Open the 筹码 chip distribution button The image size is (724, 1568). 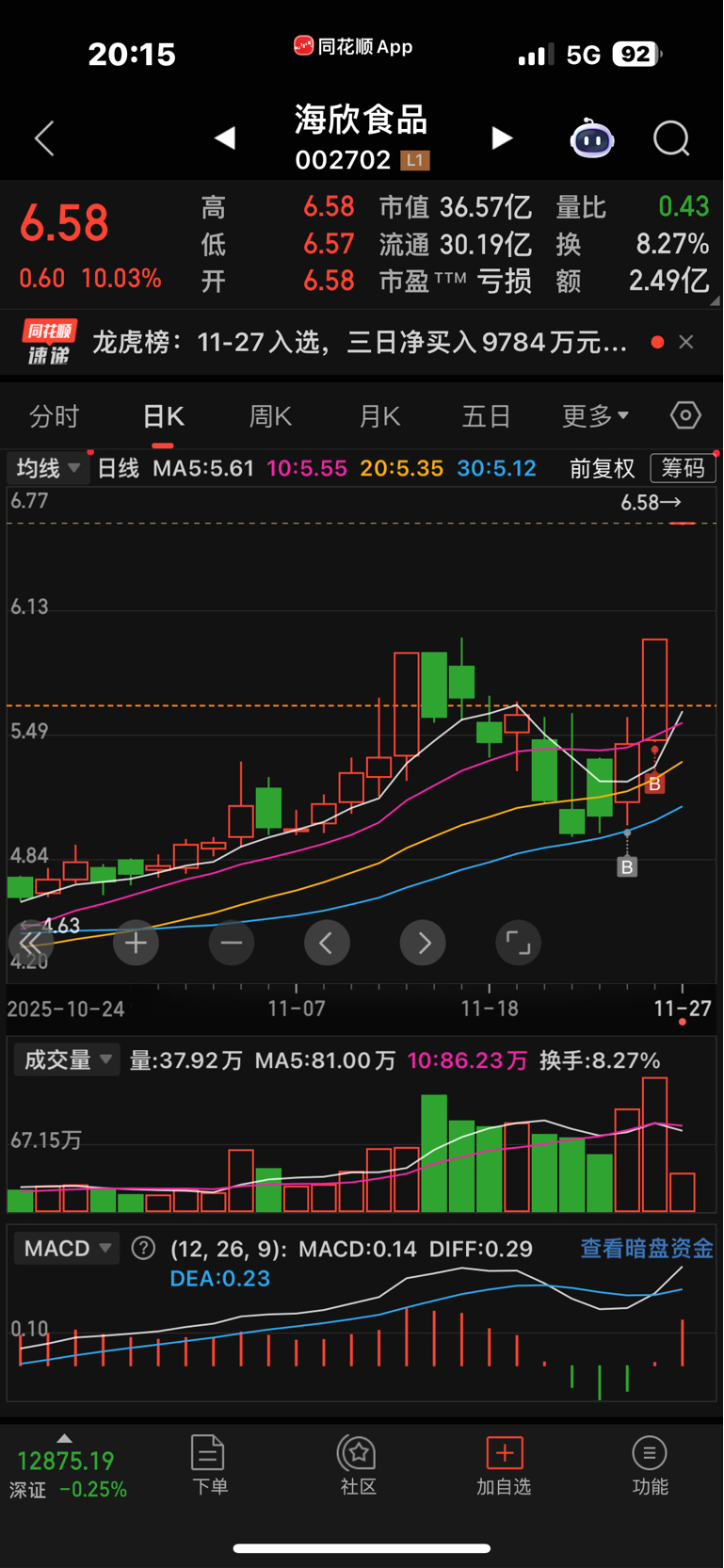(x=683, y=468)
